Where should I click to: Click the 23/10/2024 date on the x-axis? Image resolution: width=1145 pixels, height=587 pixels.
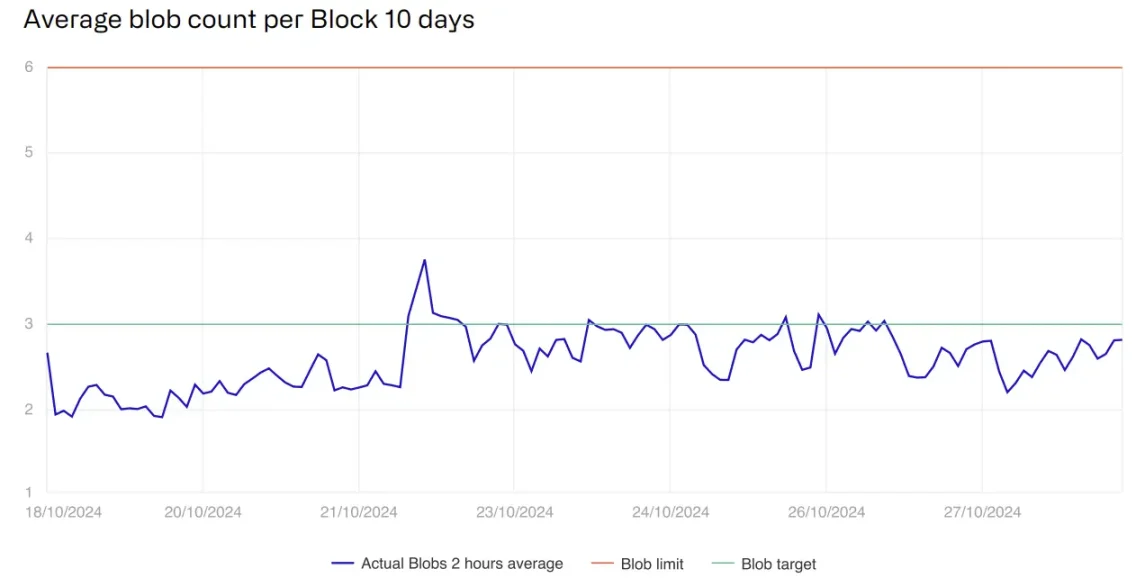point(514,512)
